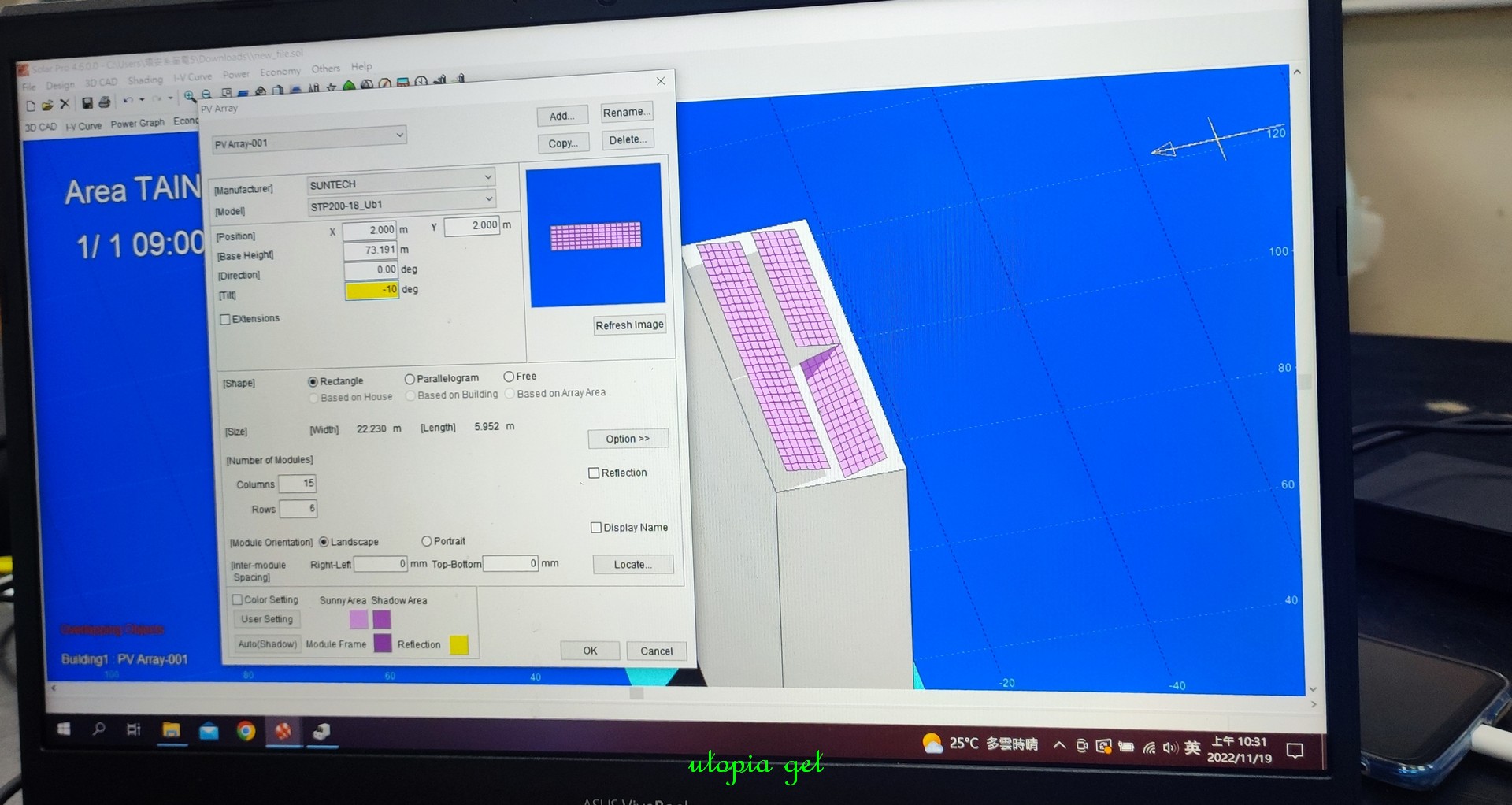This screenshot has width=1512, height=805.
Task: Click the Zoom Out magnifier icon
Action: (x=206, y=94)
